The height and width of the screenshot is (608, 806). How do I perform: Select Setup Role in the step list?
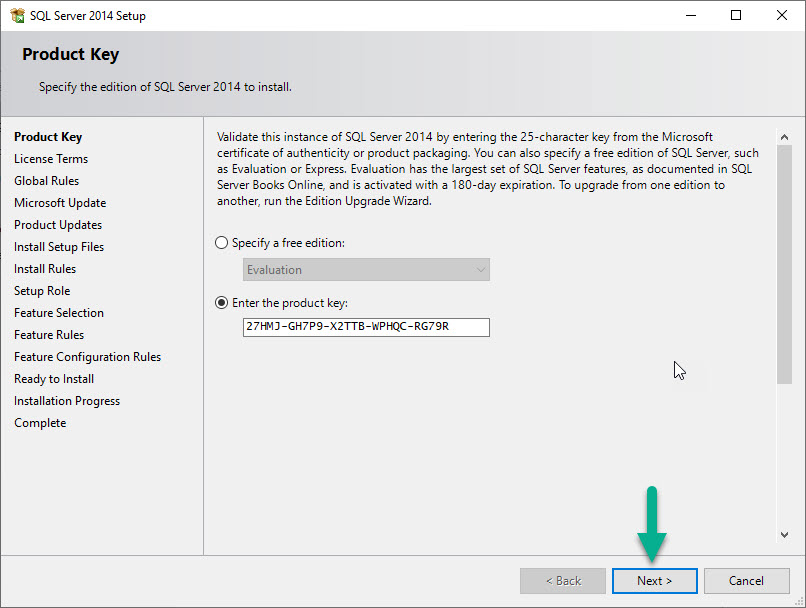tap(42, 291)
